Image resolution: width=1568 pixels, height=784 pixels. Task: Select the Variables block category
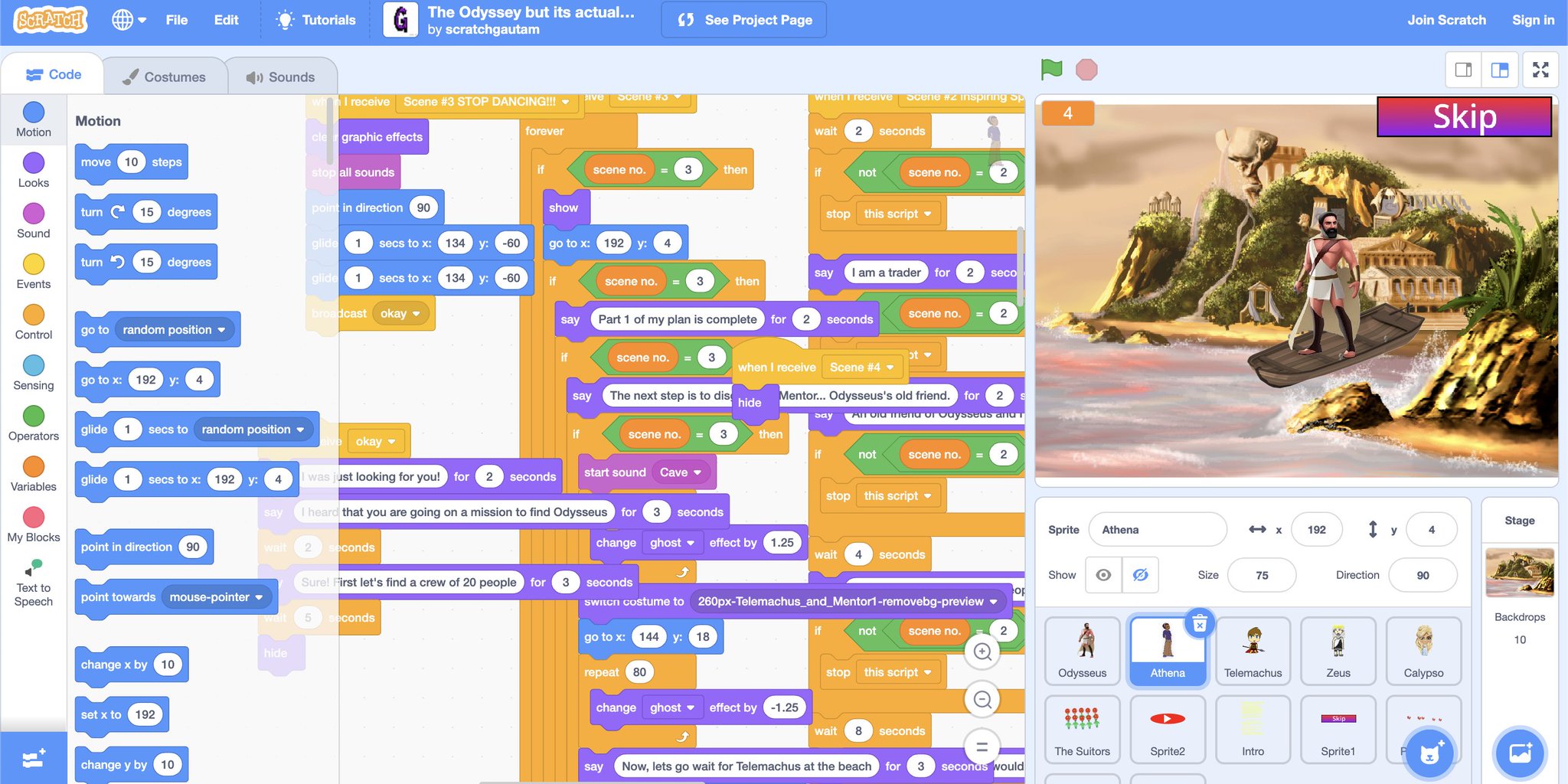[34, 473]
